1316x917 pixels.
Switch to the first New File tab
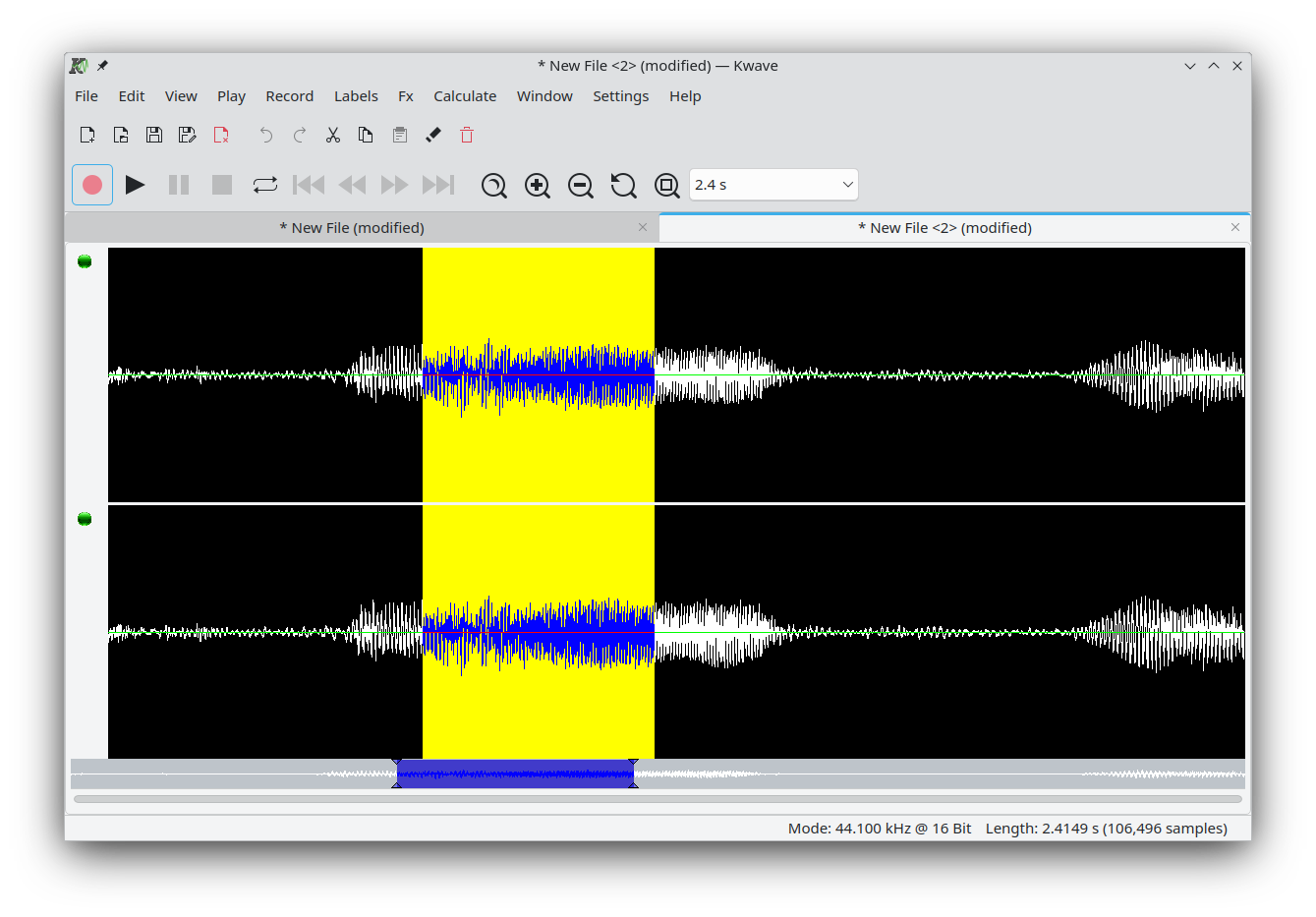pyautogui.click(x=352, y=228)
